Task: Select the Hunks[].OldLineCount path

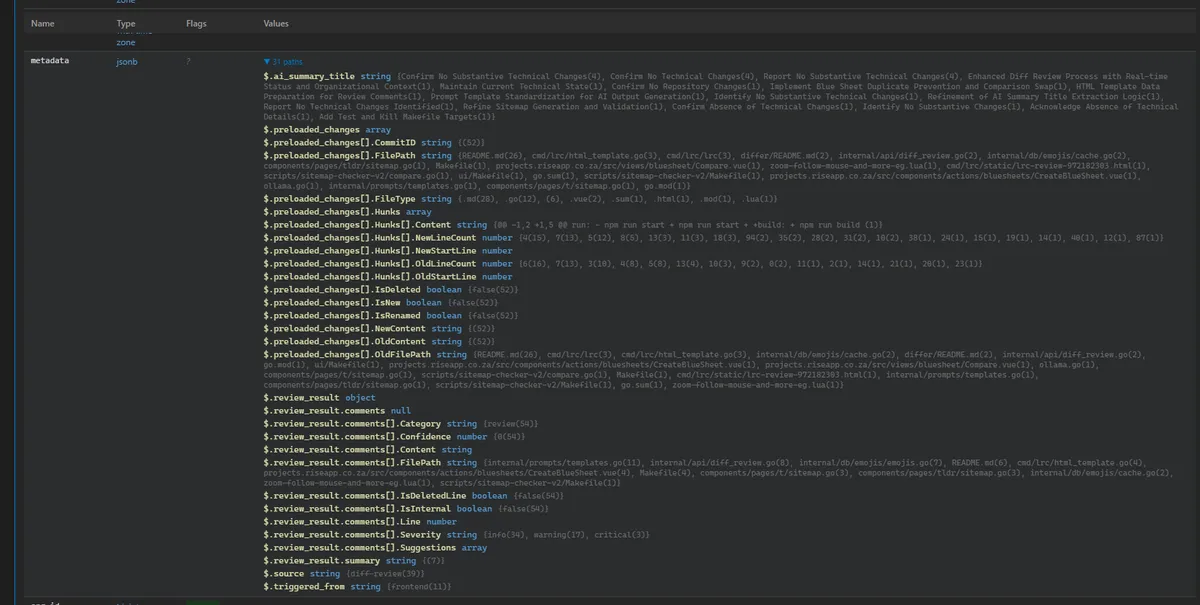Action: click(372, 264)
